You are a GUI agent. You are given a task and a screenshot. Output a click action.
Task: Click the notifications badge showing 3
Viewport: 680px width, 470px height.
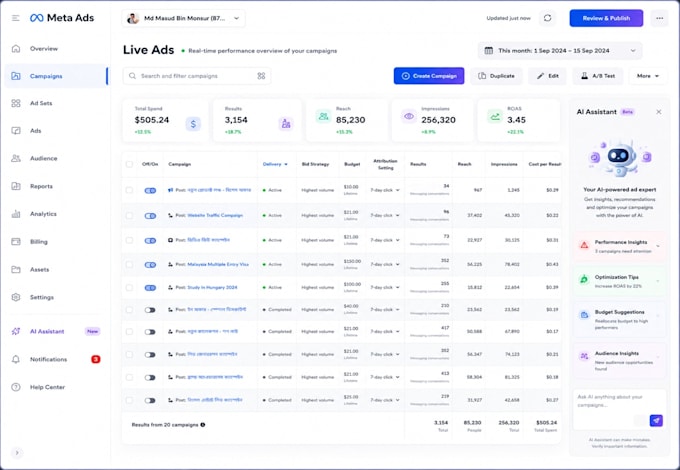pos(95,359)
